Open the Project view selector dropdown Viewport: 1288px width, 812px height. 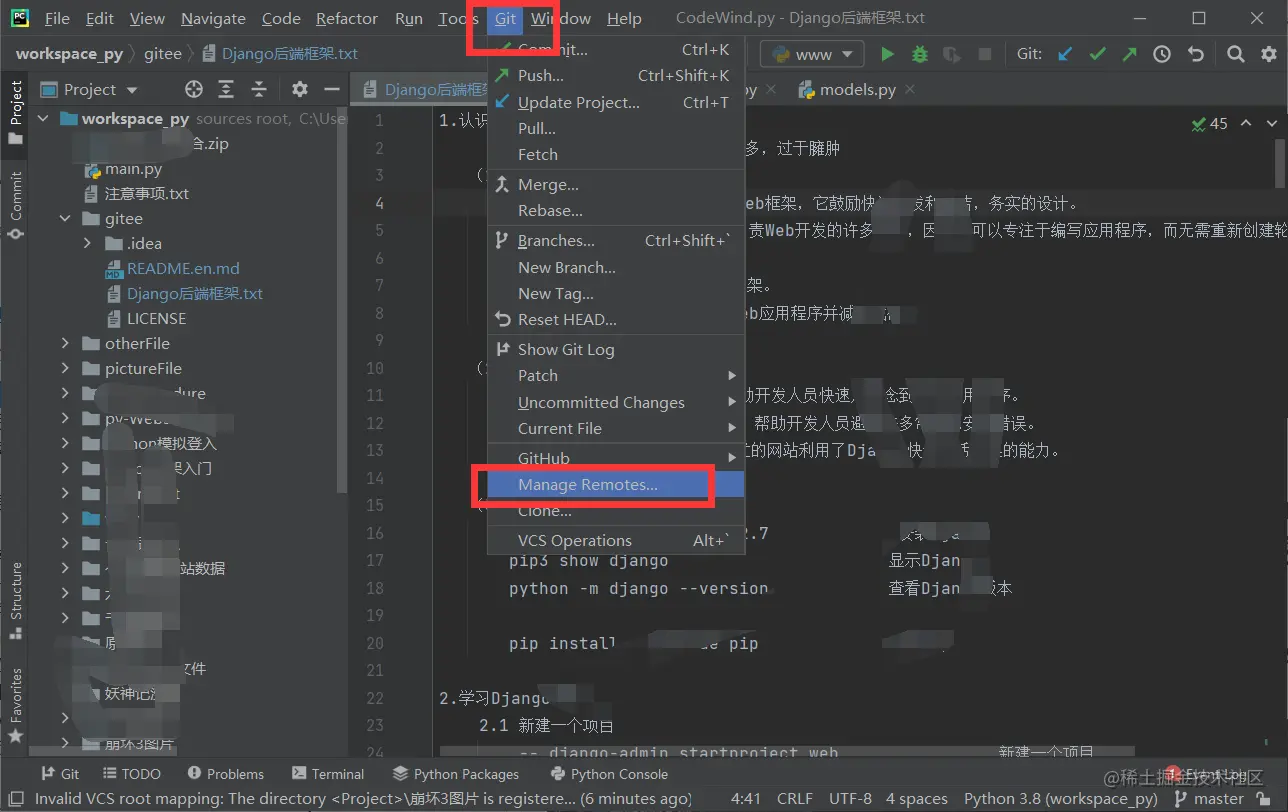(89, 89)
